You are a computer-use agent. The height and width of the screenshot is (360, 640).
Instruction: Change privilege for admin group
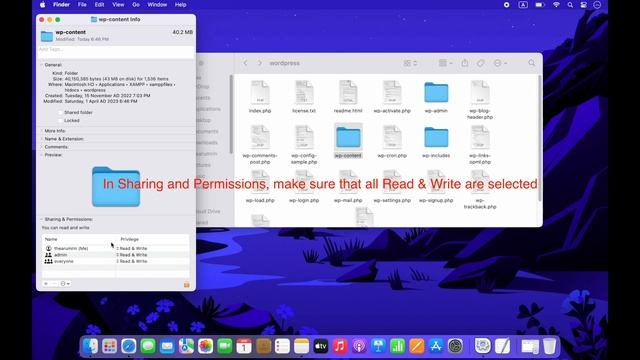pos(132,255)
